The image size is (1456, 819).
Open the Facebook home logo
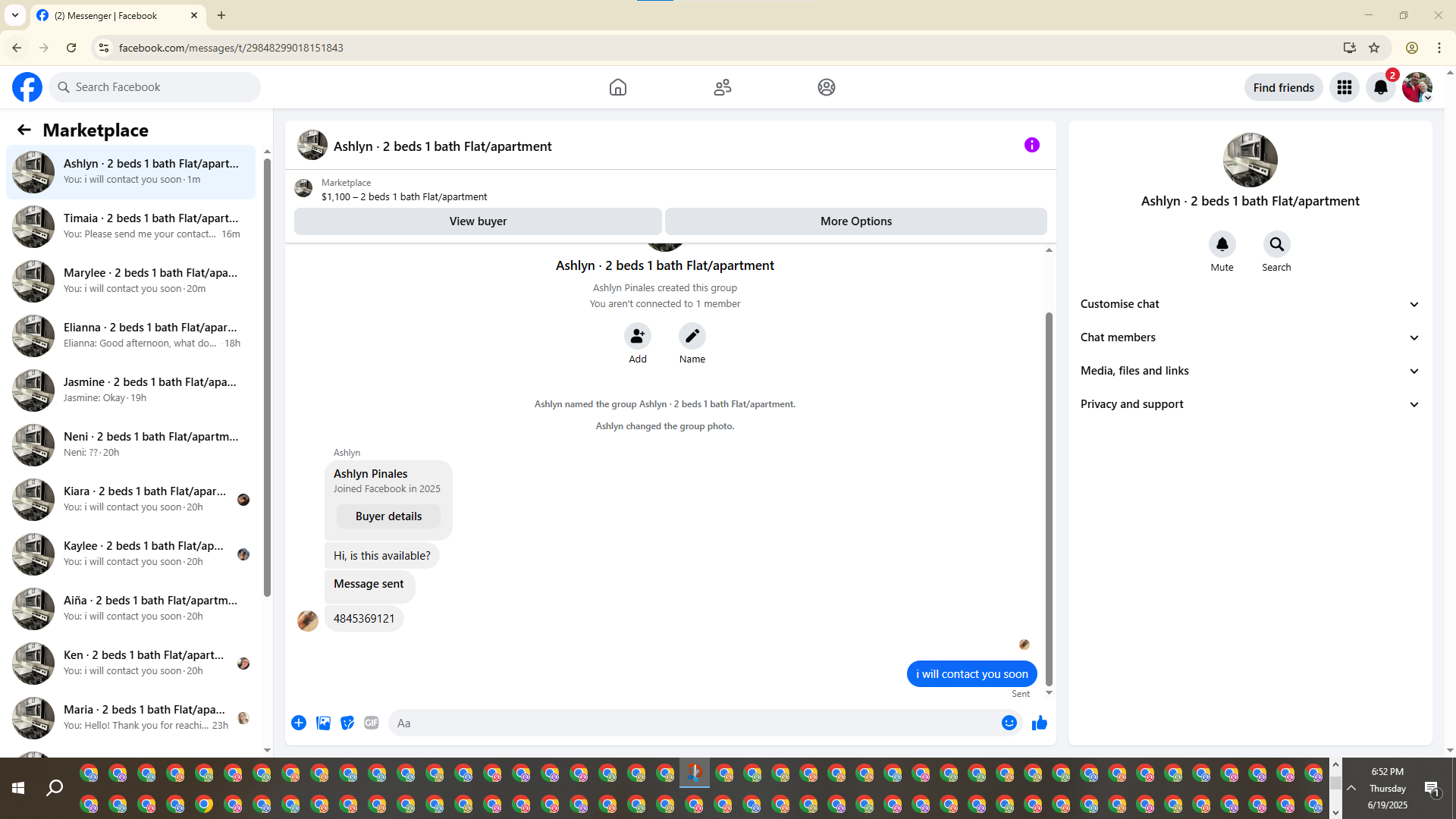point(27,87)
